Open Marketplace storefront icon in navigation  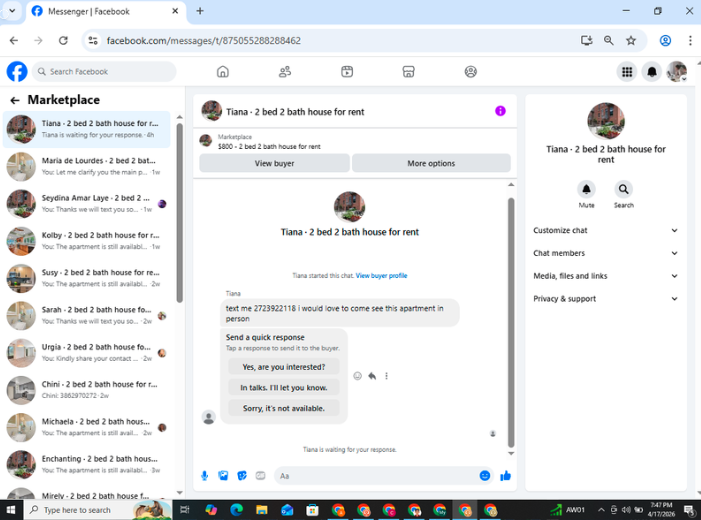[409, 72]
